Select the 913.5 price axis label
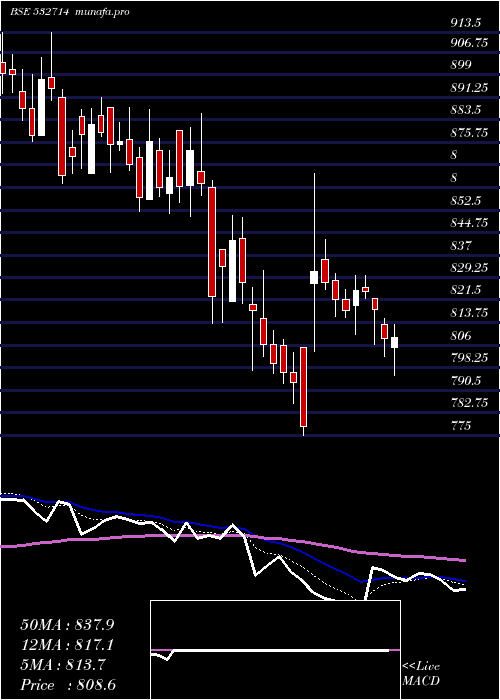 [x=465, y=24]
